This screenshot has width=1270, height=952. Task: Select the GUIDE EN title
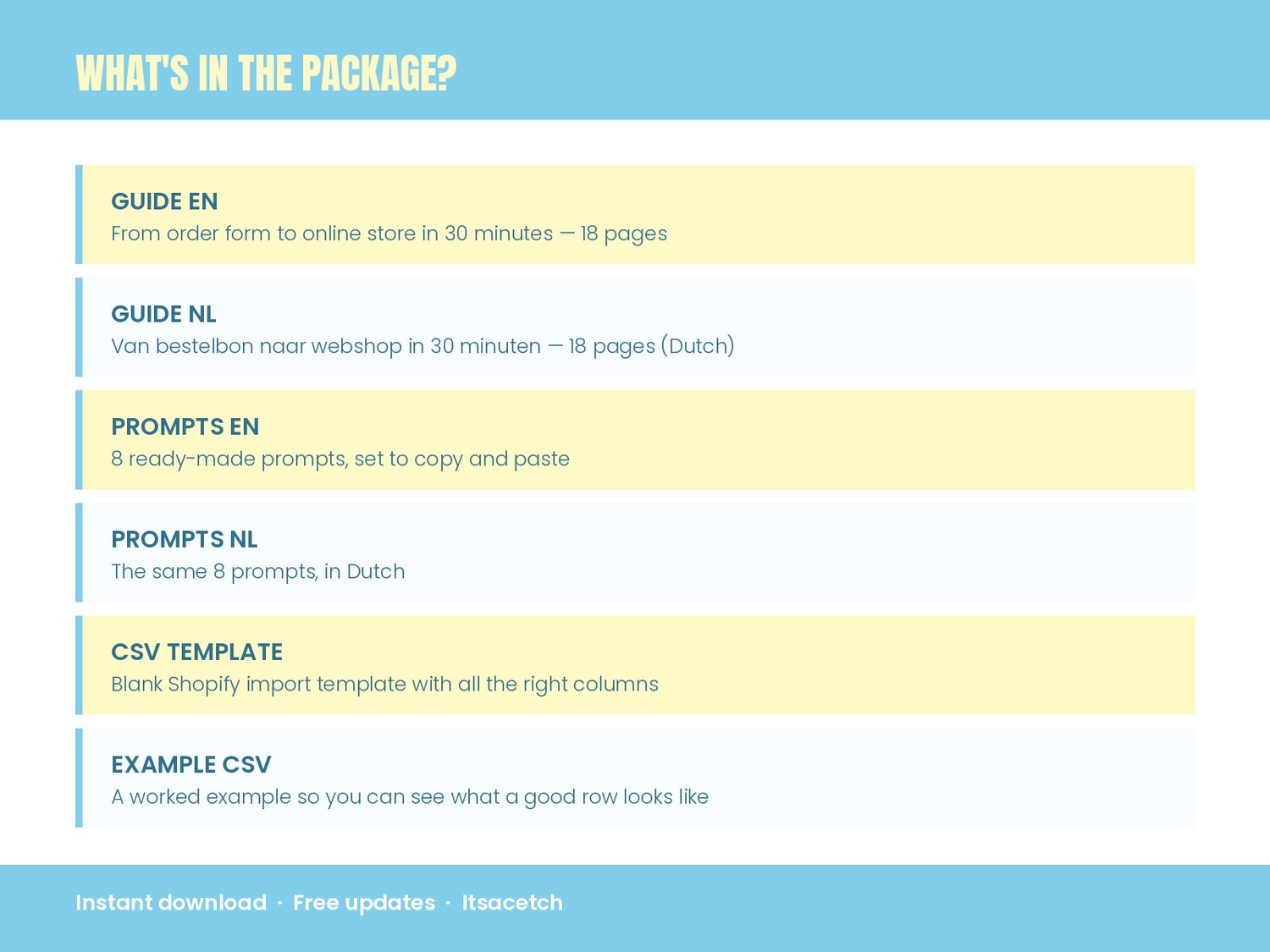pos(164,201)
